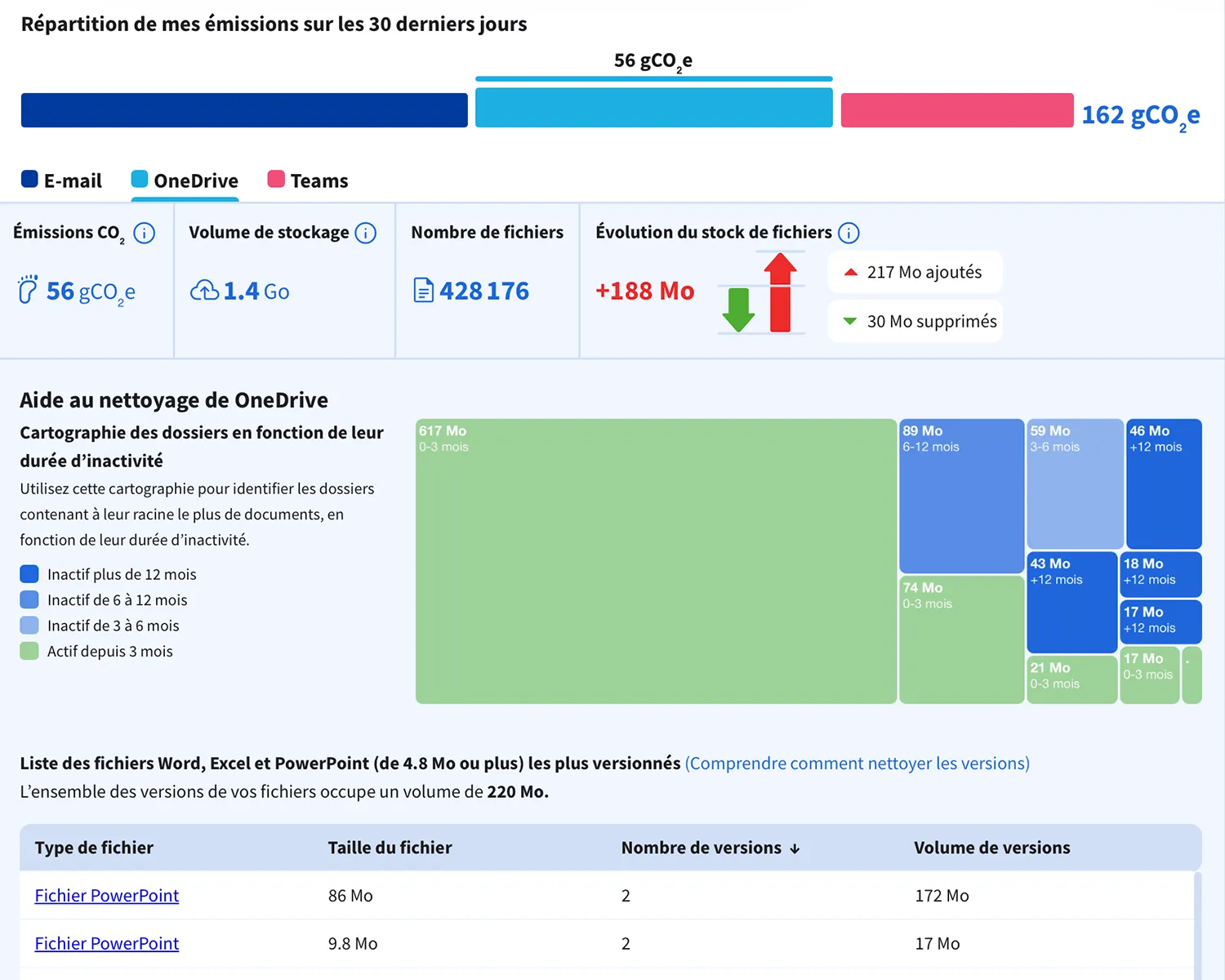
Task: Click the pink Teams emissions bar
Action: pos(957,110)
